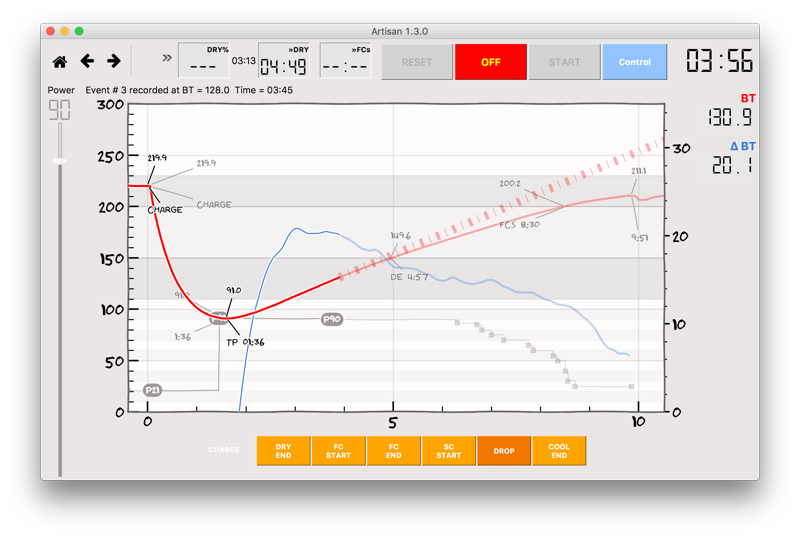Mark the FC END event
Screen dimensions: 800x538
393,451
